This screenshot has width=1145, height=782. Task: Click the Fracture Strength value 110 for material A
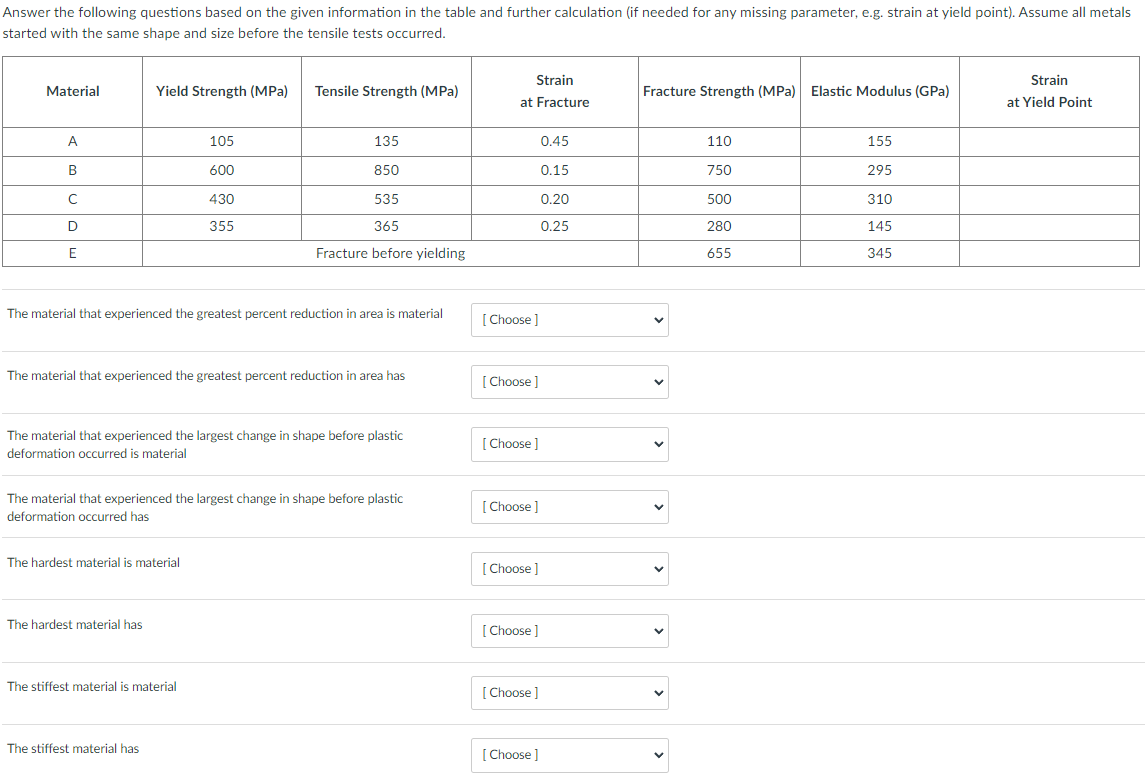[718, 141]
